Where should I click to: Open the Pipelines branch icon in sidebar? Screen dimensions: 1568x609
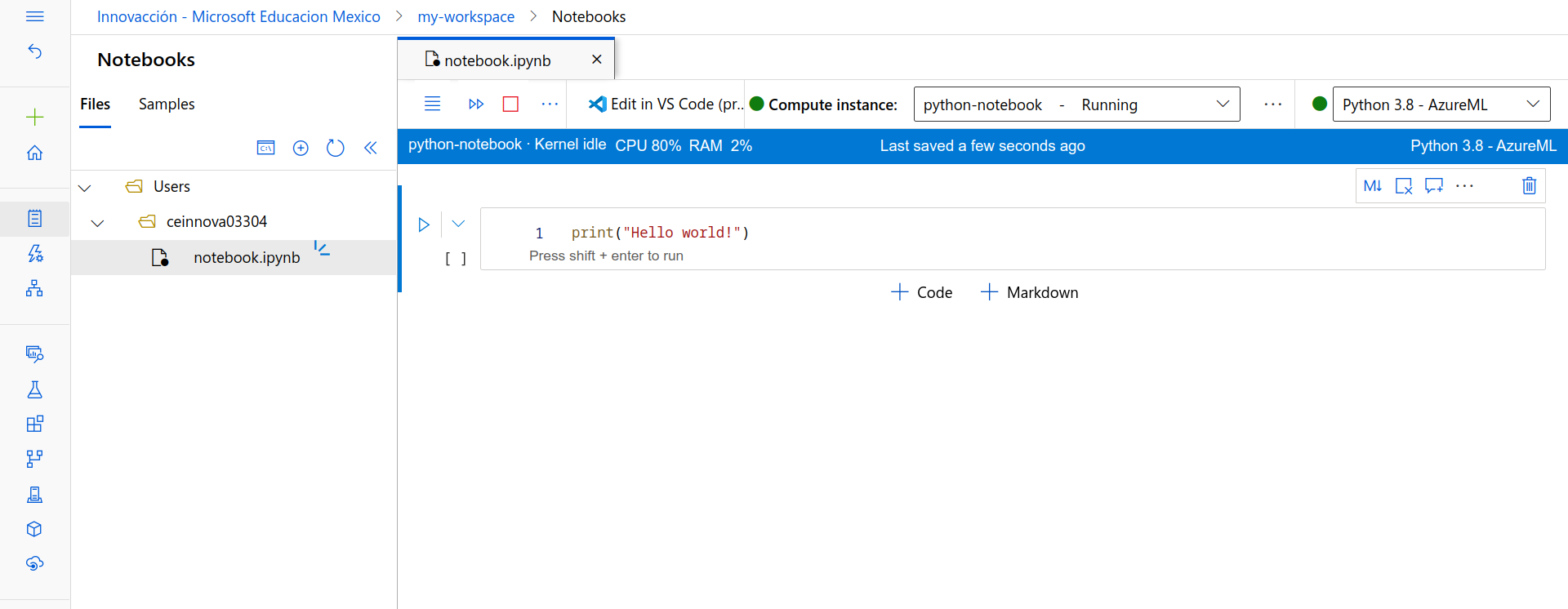tap(35, 459)
